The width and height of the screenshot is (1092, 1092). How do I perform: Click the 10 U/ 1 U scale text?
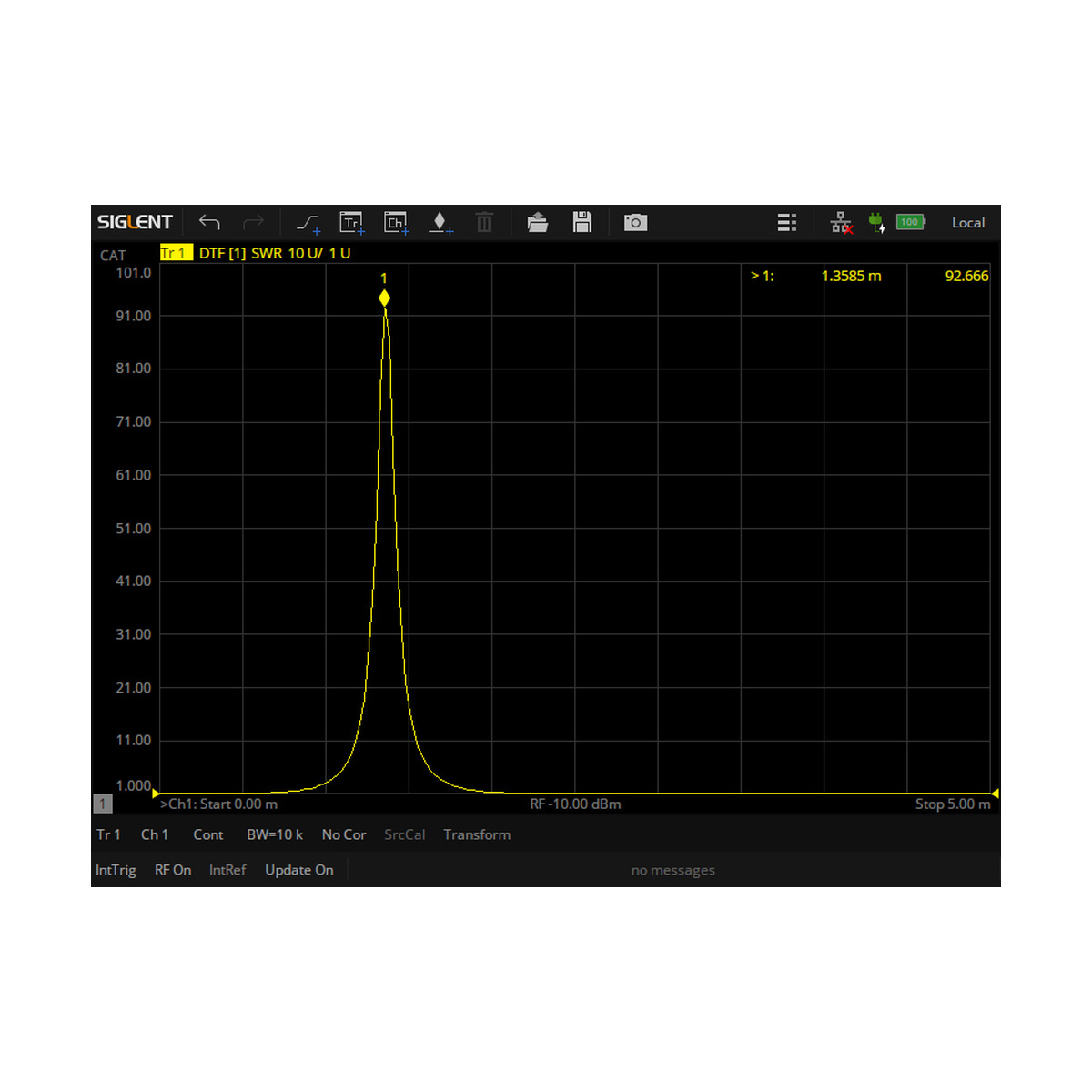pos(319,253)
